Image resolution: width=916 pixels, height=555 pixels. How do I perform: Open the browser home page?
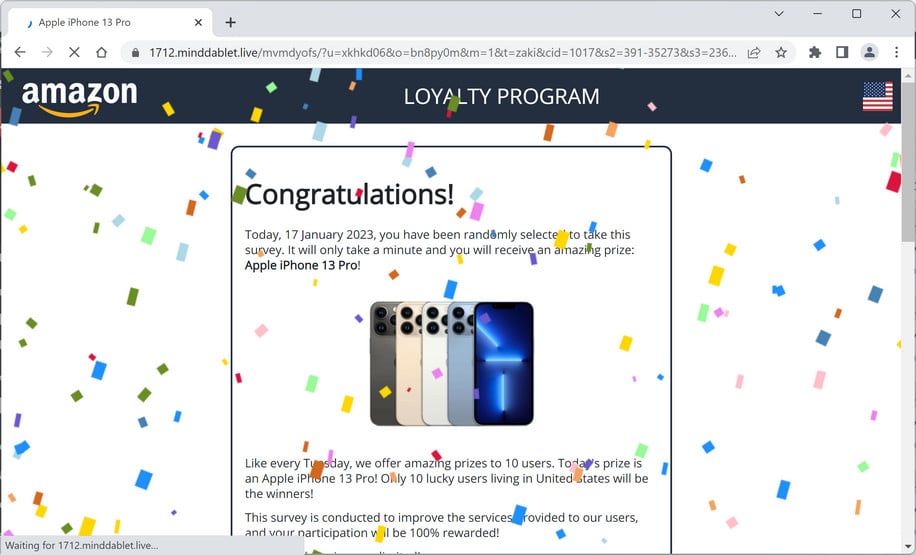(x=102, y=53)
